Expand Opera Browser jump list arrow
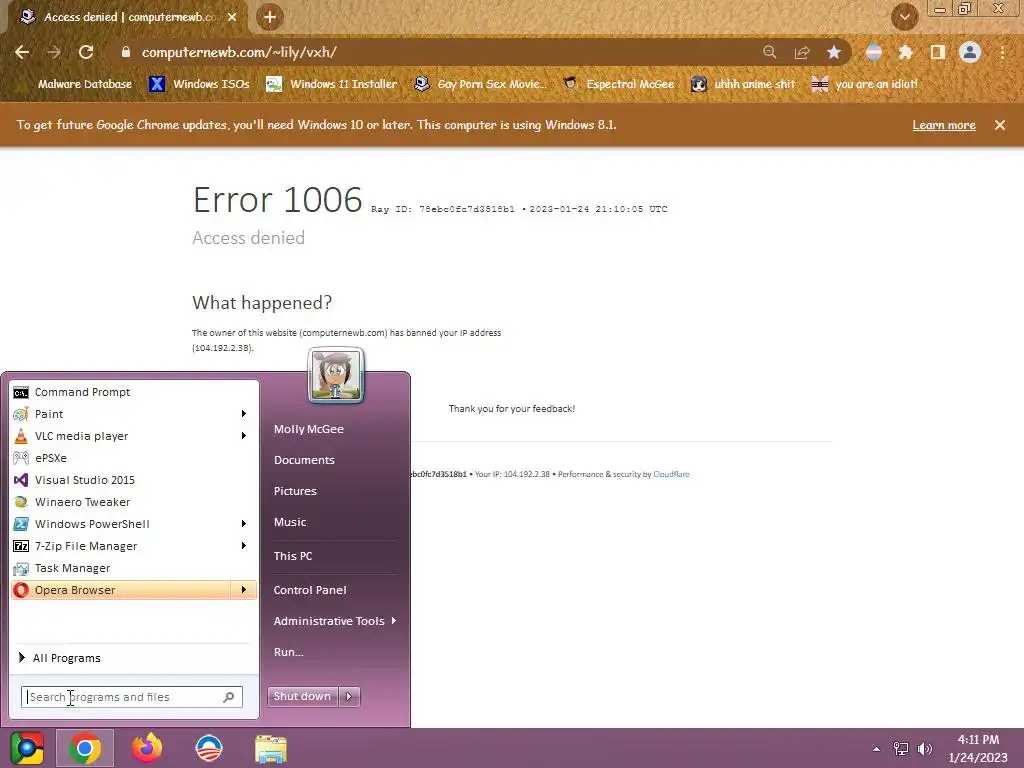The width and height of the screenshot is (1024, 768). (244, 590)
